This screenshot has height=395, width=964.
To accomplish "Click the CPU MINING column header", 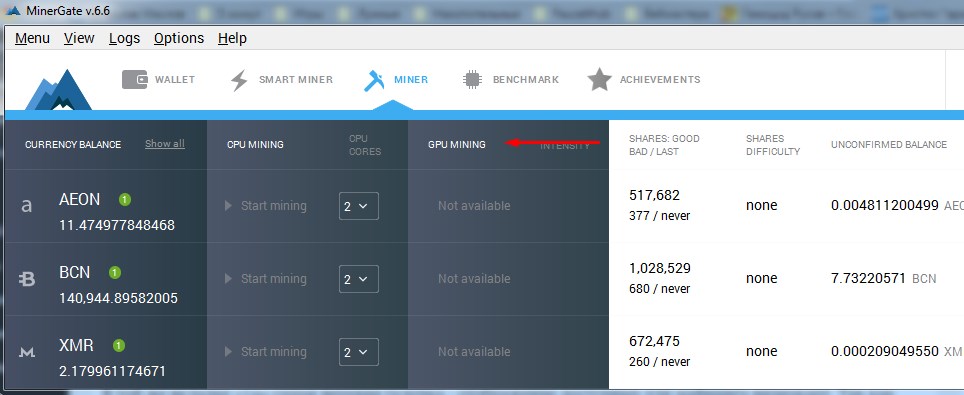I will [x=255, y=145].
